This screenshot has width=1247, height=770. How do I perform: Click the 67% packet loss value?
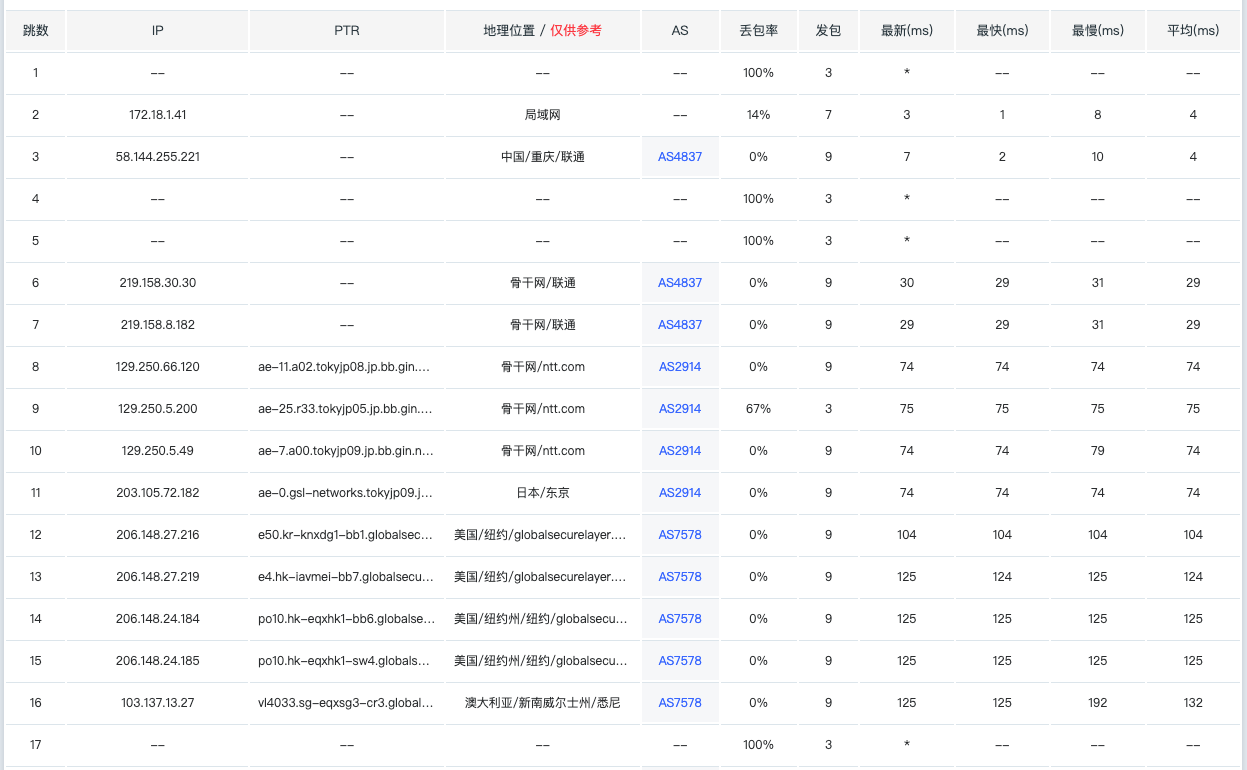(x=759, y=409)
